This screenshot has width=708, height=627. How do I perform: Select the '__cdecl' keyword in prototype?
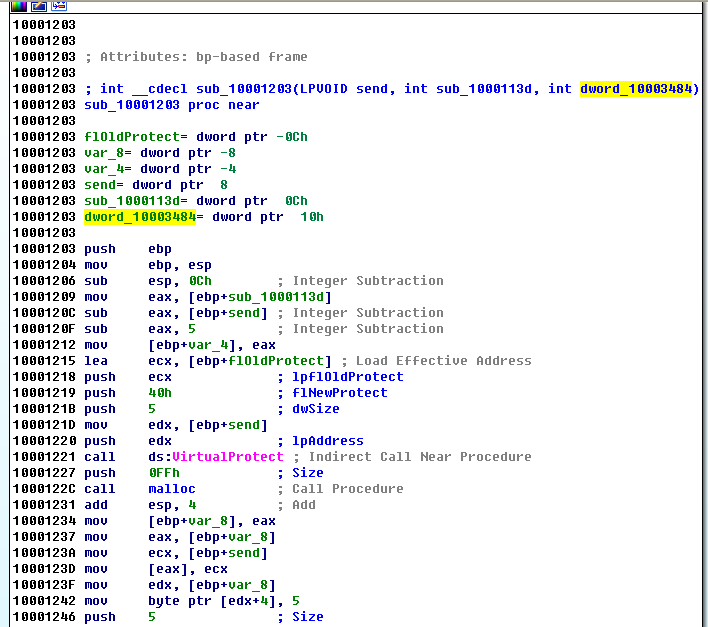159,89
